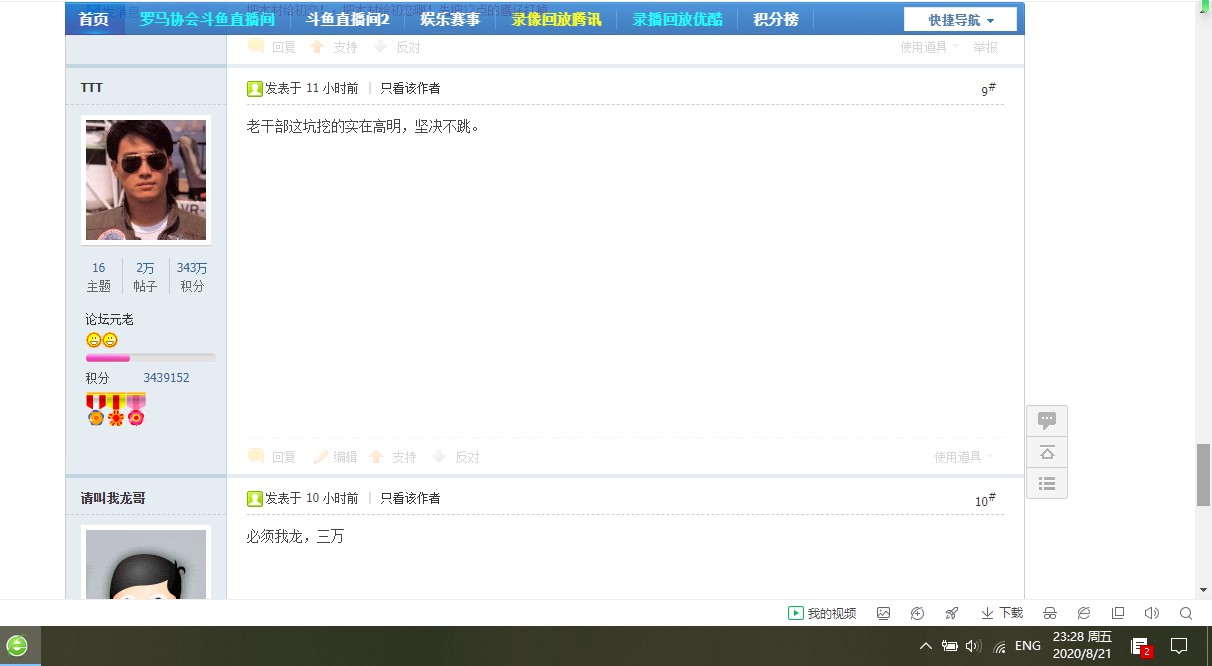Viewport: 1212px width, 666px height.
Task: Click the return-to-top floating icon
Action: pyautogui.click(x=1047, y=453)
